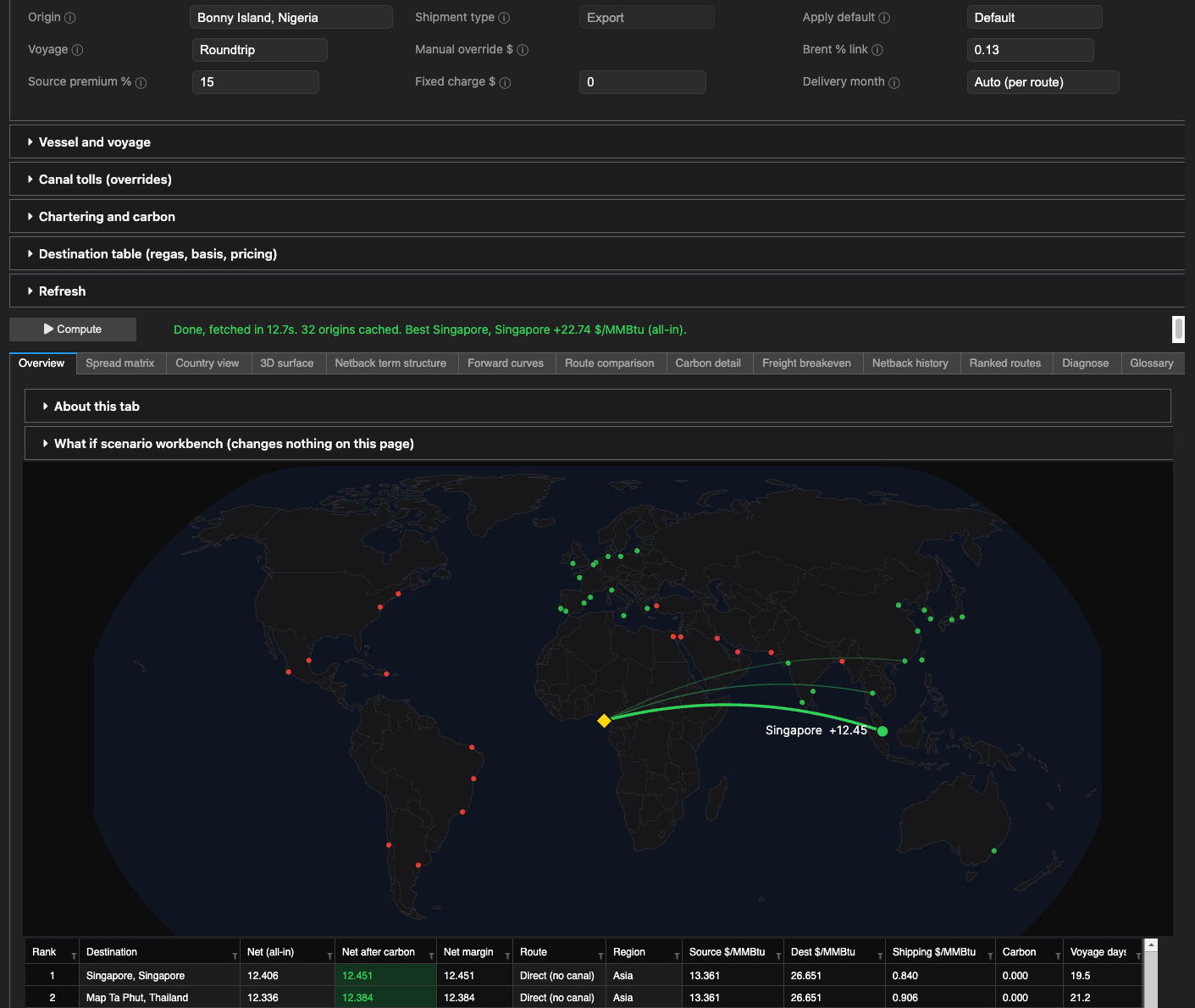Expand the Refresh section
Screen dimensions: 1195x1008
[596, 291]
